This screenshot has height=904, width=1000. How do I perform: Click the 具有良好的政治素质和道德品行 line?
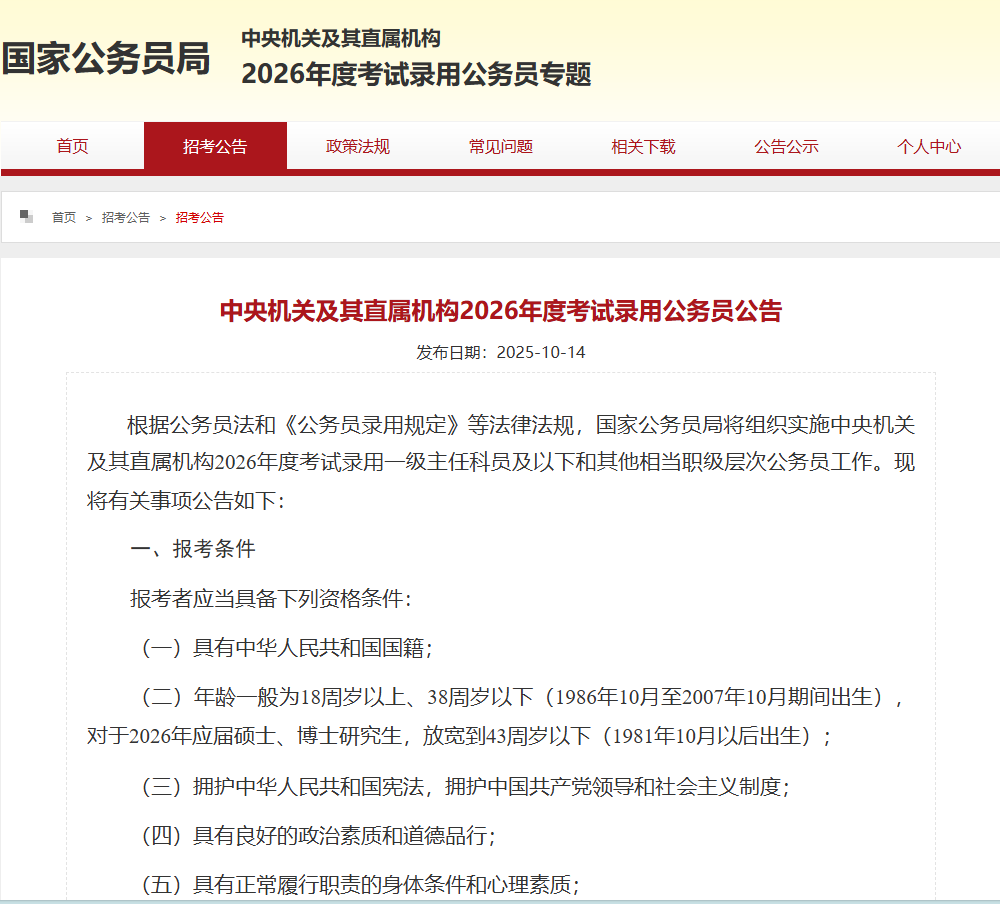tap(318, 835)
